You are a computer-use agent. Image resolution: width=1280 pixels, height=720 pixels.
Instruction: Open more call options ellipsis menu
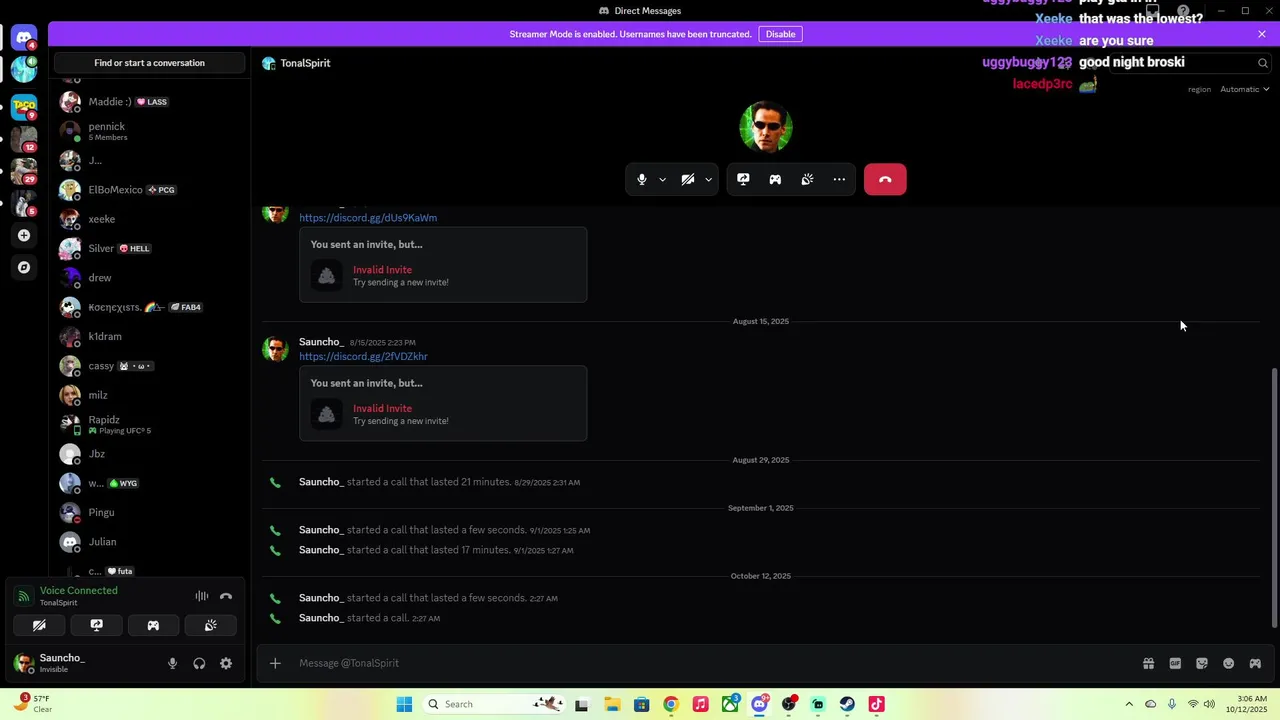pyautogui.click(x=839, y=180)
